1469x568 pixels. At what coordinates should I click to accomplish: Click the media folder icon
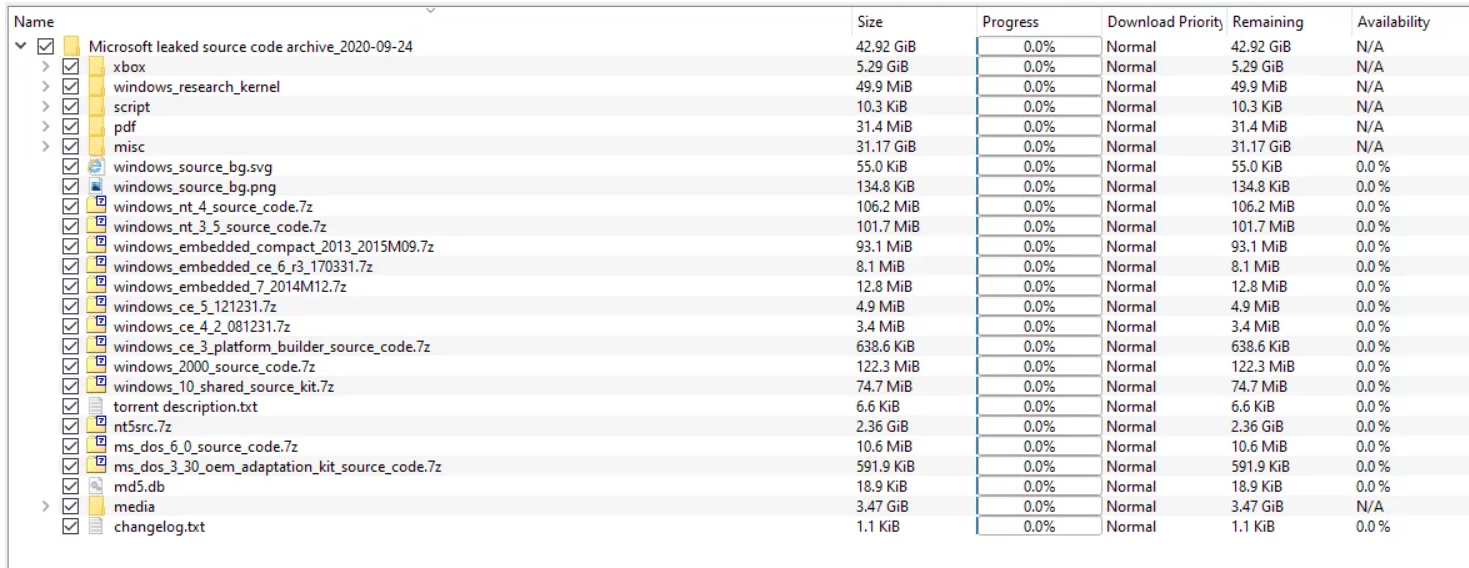tap(96, 506)
